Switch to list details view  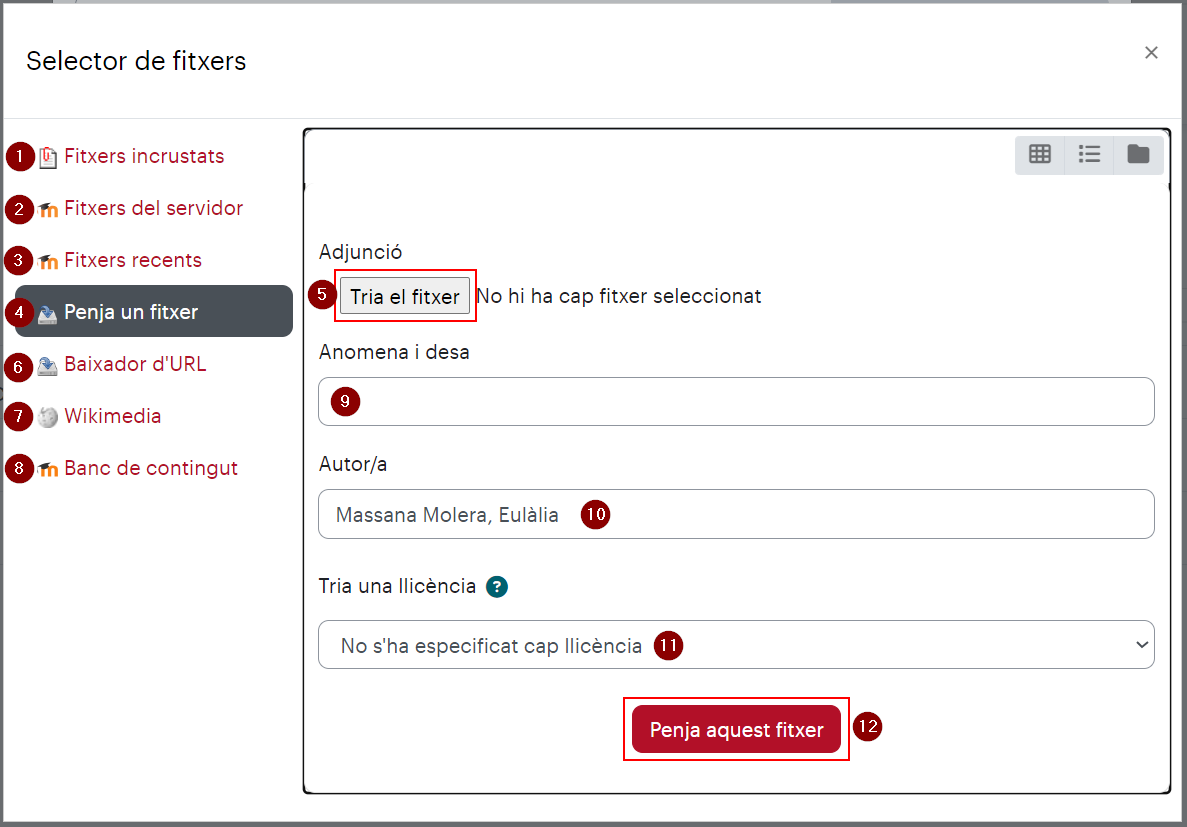point(1089,154)
